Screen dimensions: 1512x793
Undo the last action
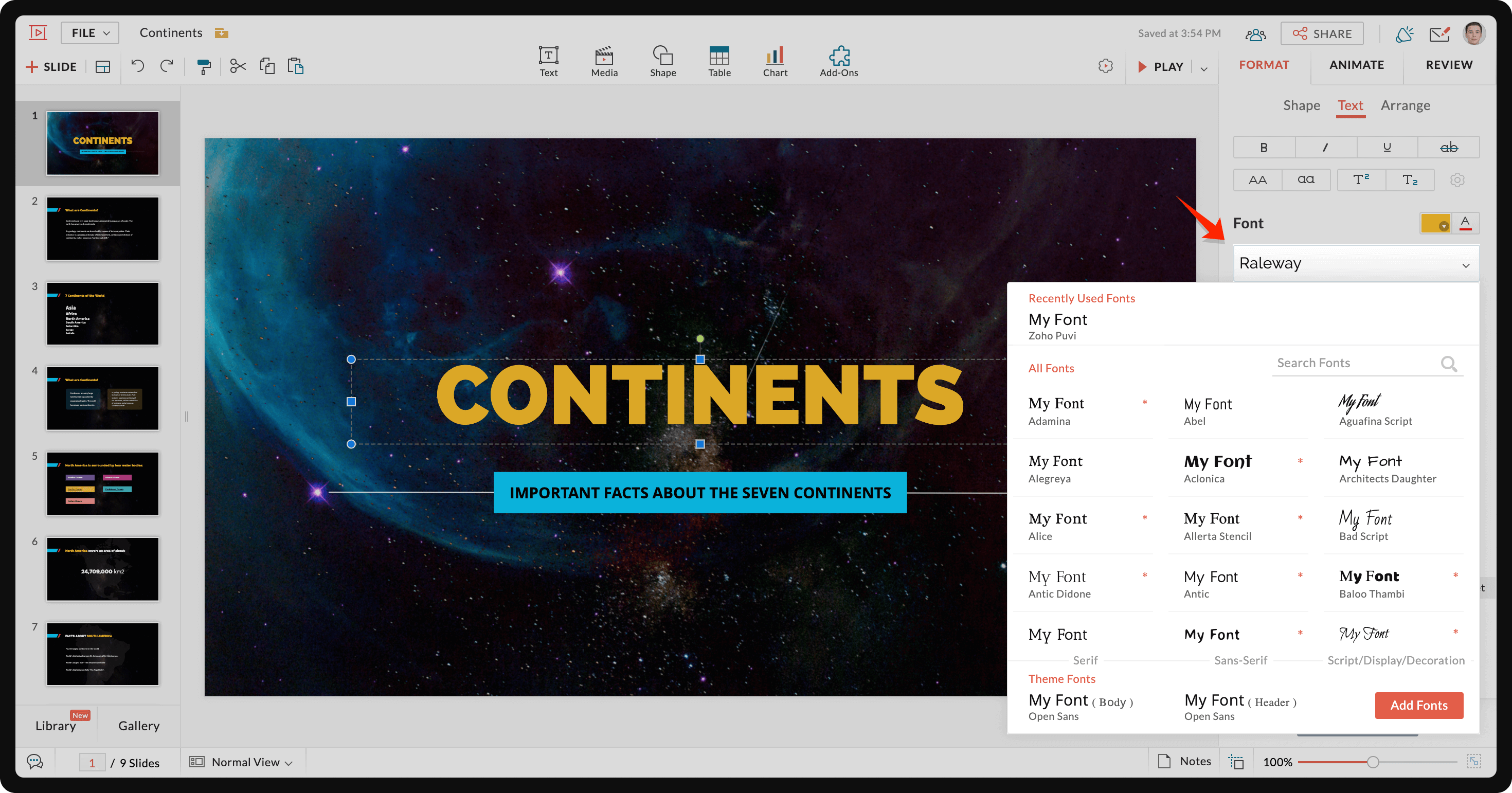pos(137,66)
